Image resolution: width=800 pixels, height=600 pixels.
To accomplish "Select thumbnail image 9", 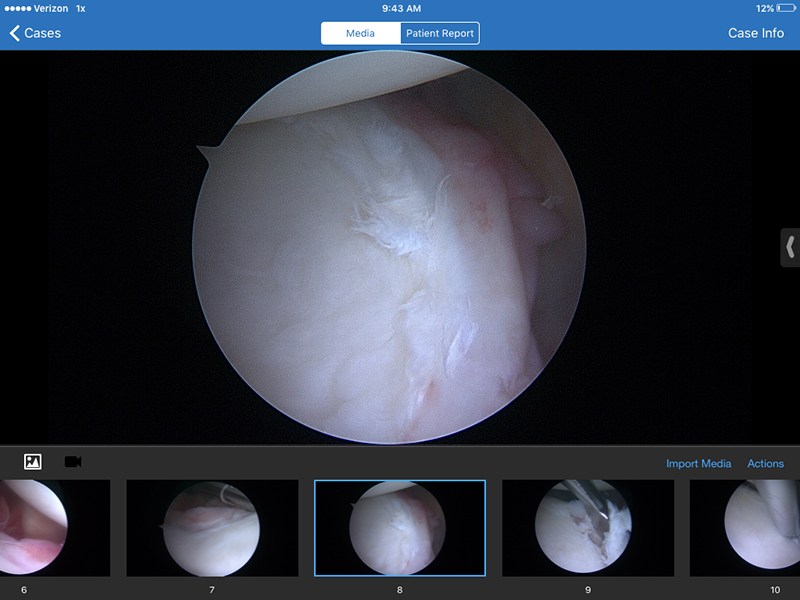I will (588, 528).
